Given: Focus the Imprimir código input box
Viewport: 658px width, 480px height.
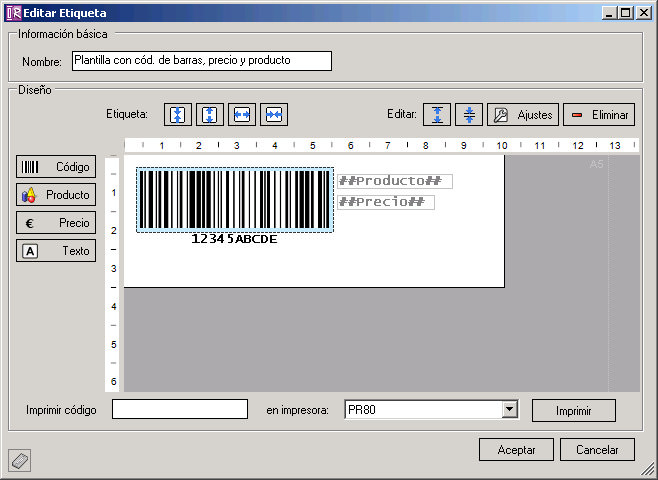Looking at the screenshot, I should 180,410.
